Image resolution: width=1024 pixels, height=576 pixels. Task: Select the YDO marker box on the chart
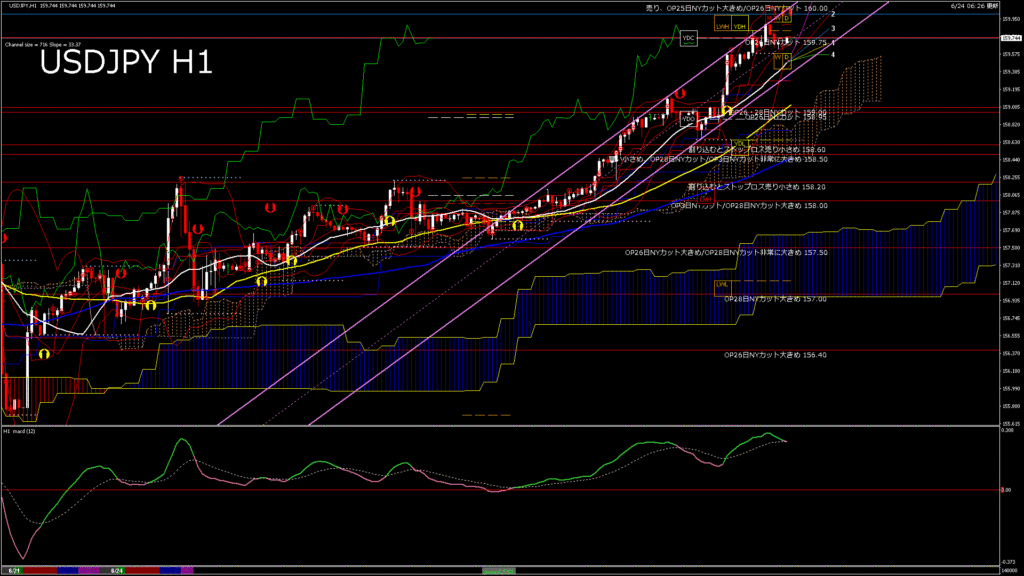688,120
